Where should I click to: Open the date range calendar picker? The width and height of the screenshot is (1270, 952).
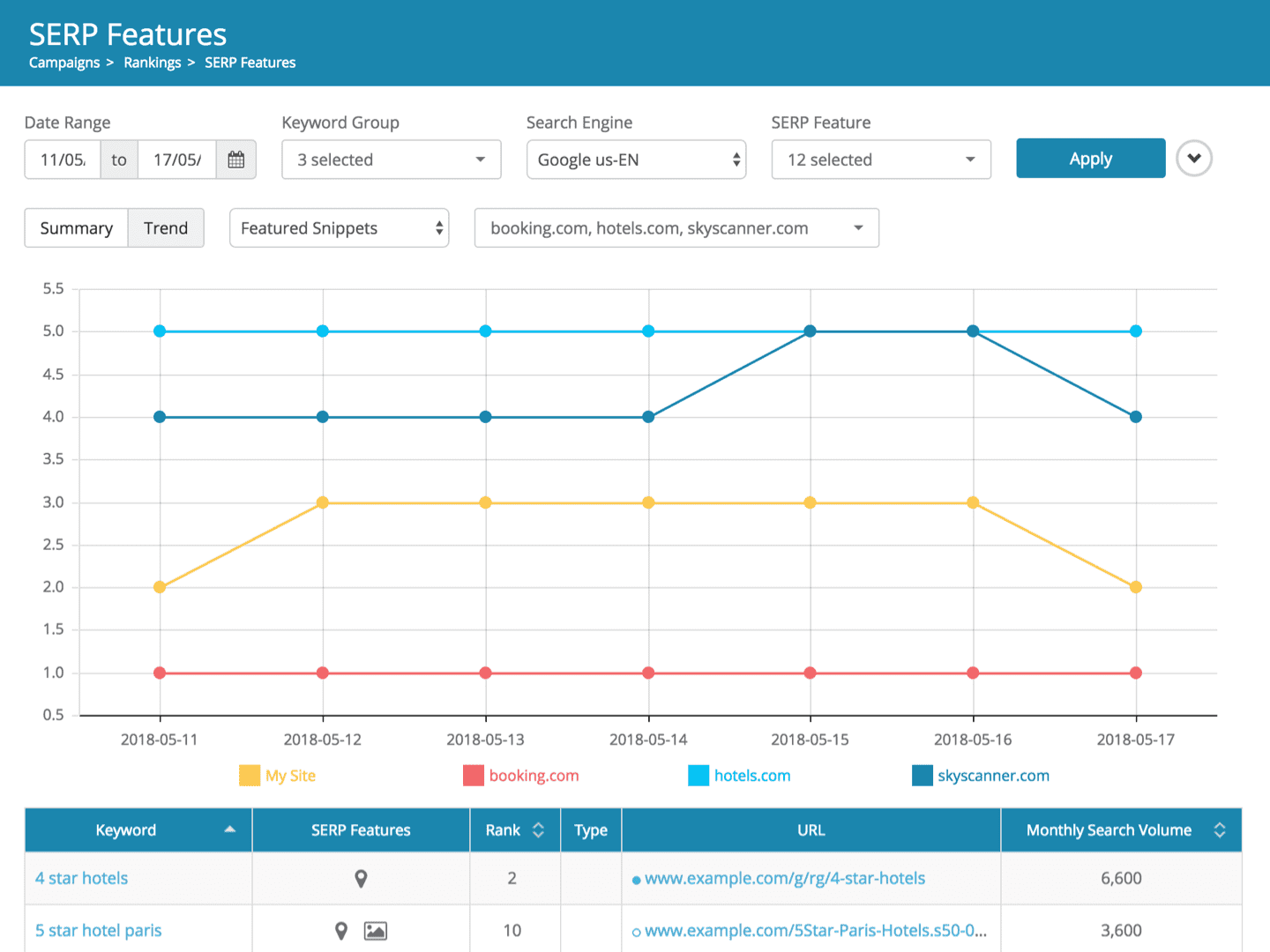[x=235, y=160]
